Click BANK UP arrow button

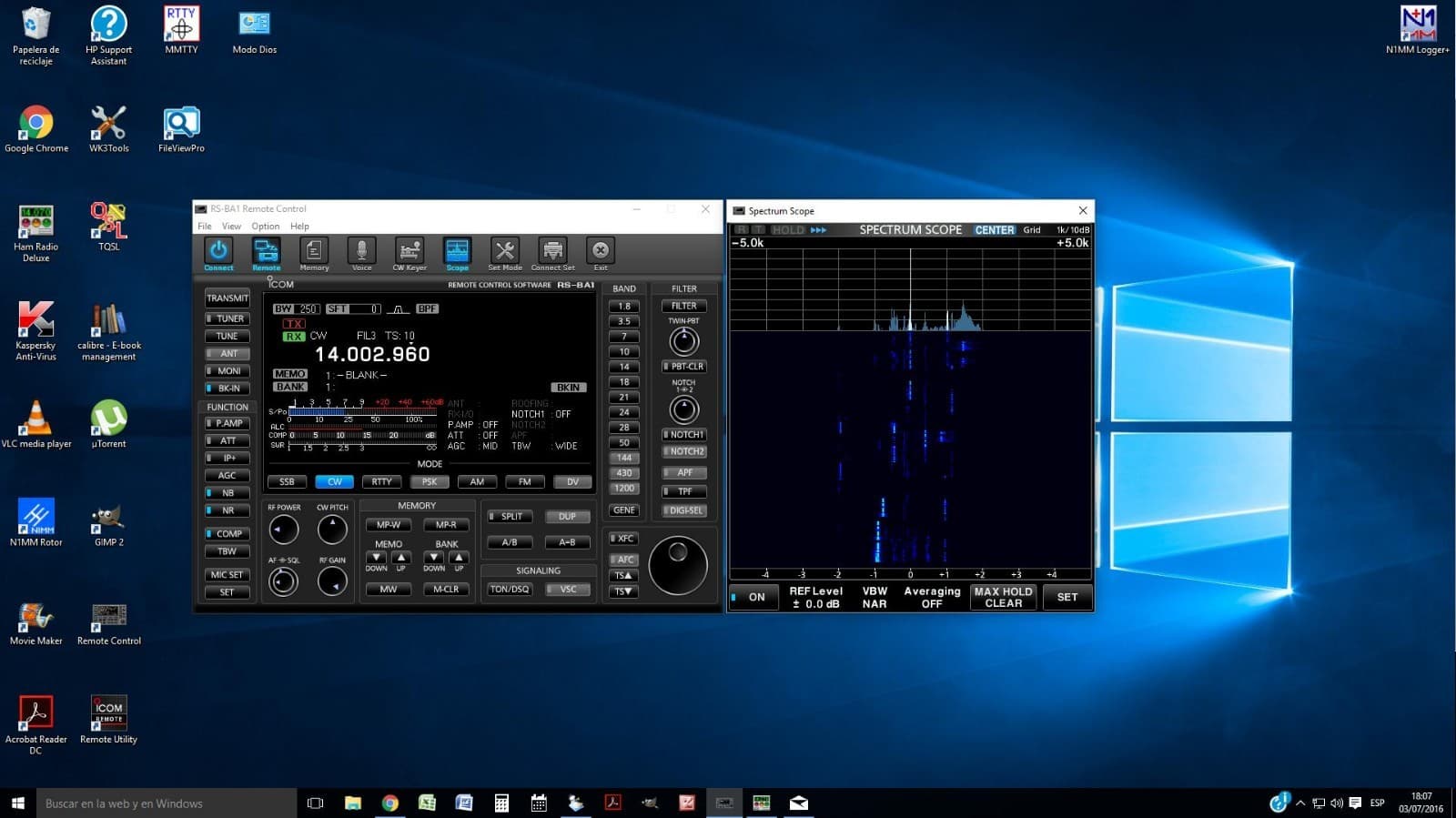point(459,557)
